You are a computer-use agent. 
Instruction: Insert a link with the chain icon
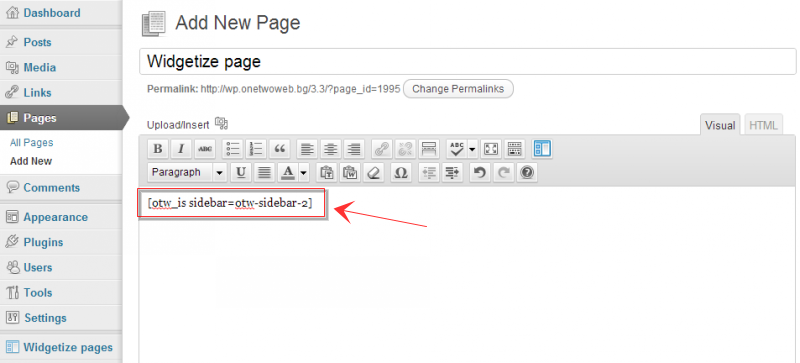tap(381, 149)
